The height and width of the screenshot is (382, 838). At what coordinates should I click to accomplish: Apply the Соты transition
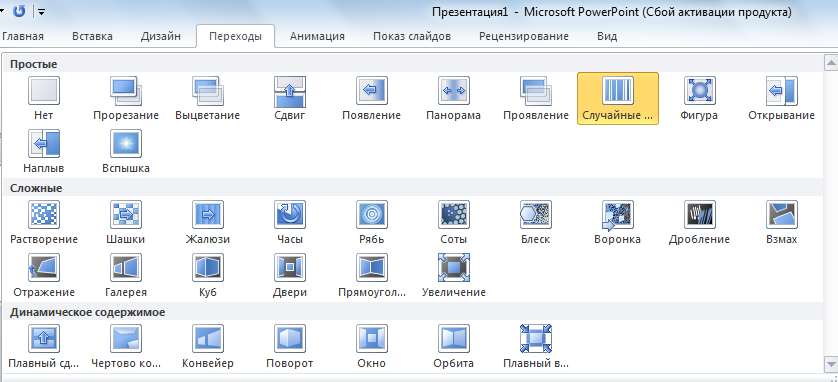click(454, 222)
